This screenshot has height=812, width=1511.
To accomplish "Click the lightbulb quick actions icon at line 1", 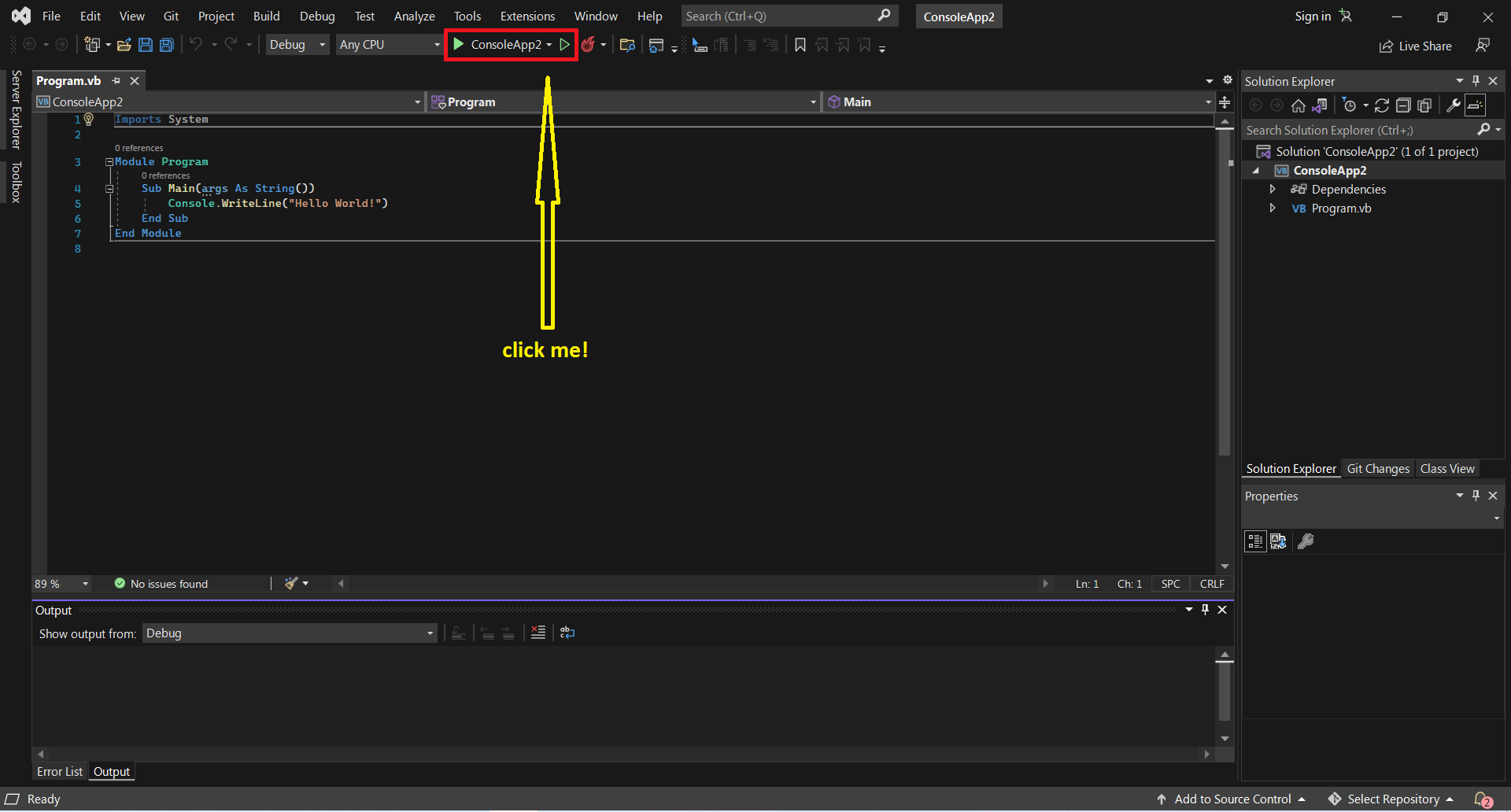I will (89, 120).
